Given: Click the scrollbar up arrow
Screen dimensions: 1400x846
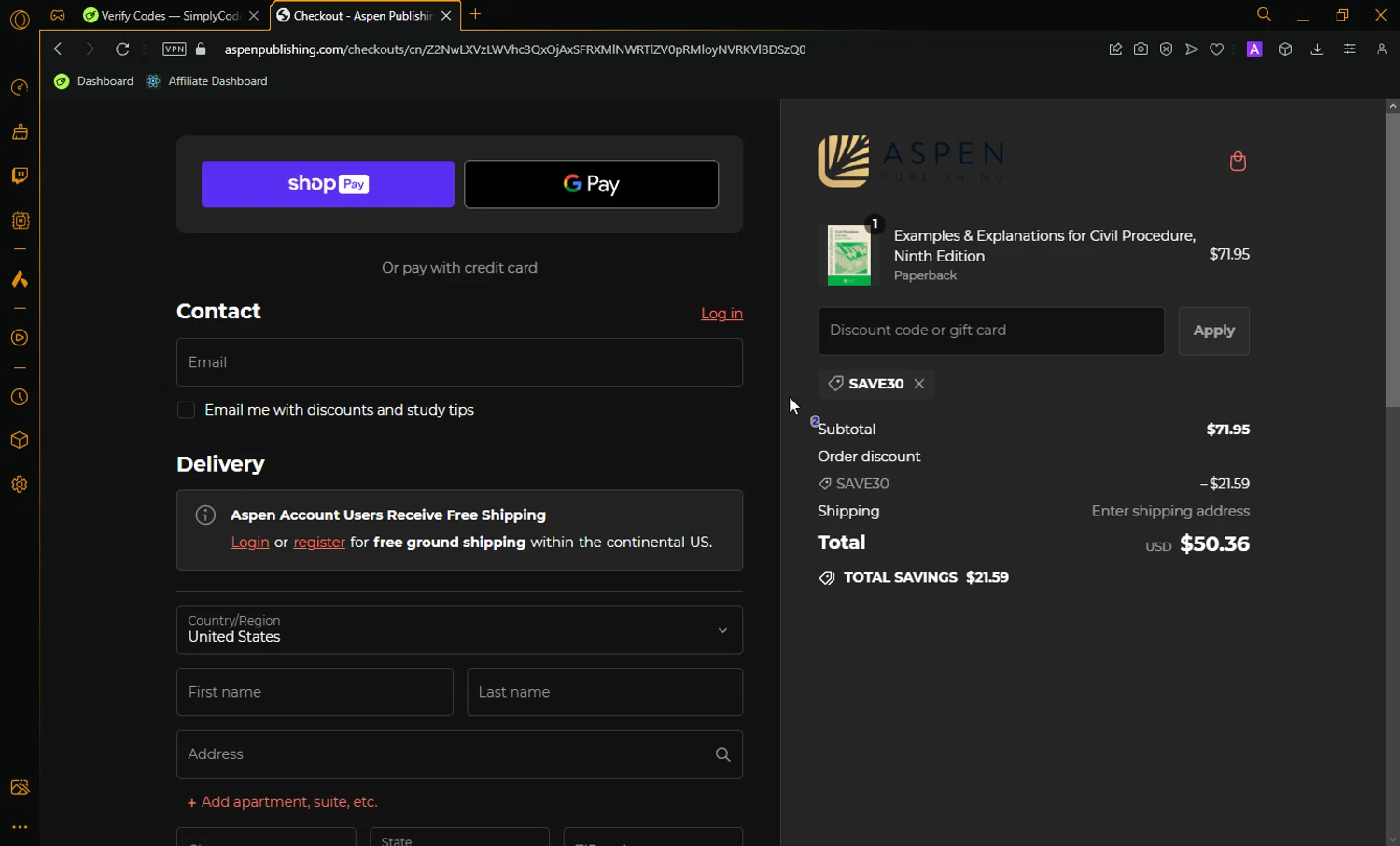Looking at the screenshot, I should (1393, 106).
